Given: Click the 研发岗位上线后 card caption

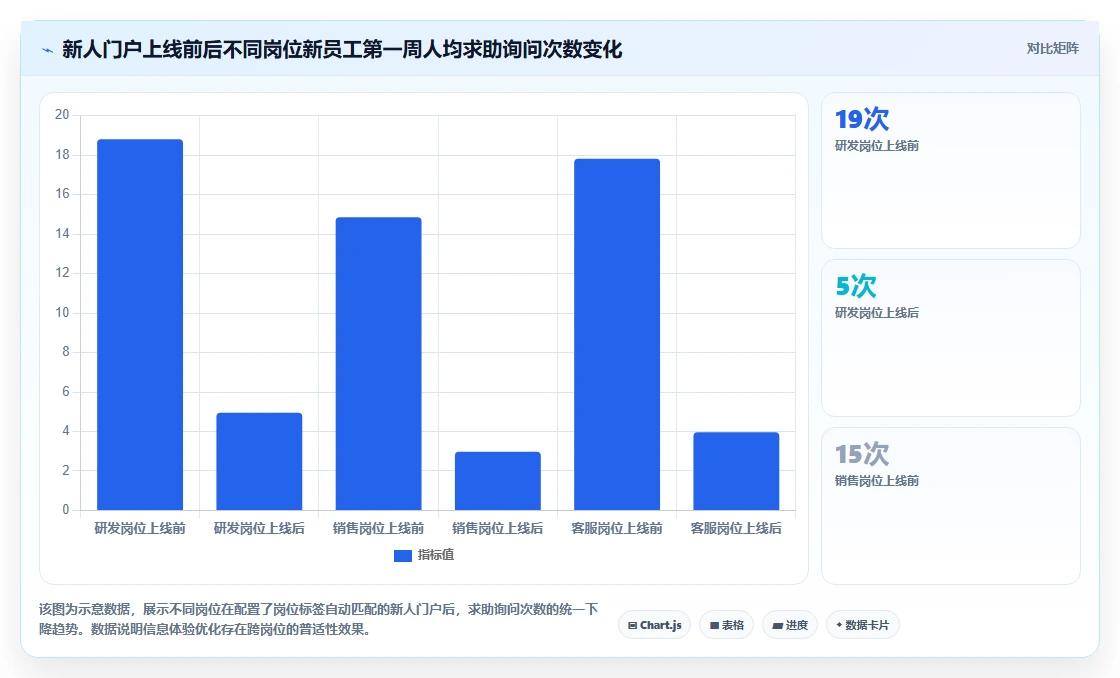Looking at the screenshot, I should [876, 313].
